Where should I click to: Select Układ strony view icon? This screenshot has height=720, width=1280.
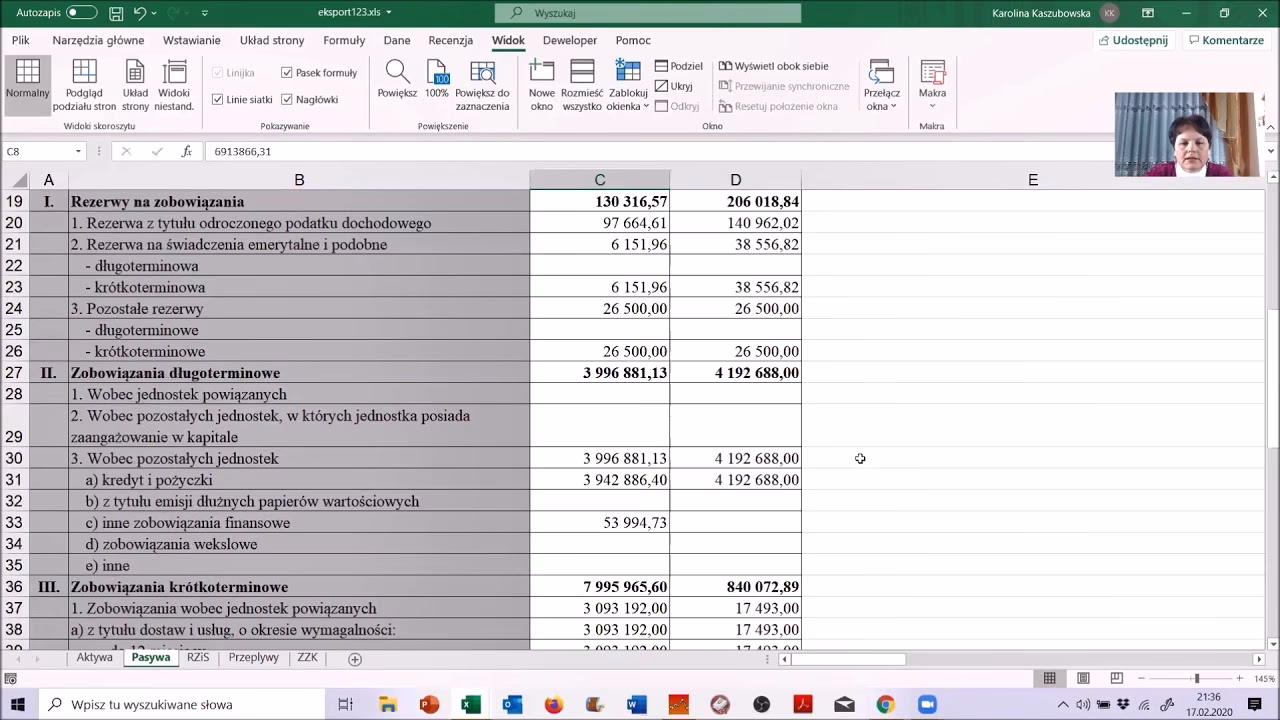pyautogui.click(x=135, y=73)
